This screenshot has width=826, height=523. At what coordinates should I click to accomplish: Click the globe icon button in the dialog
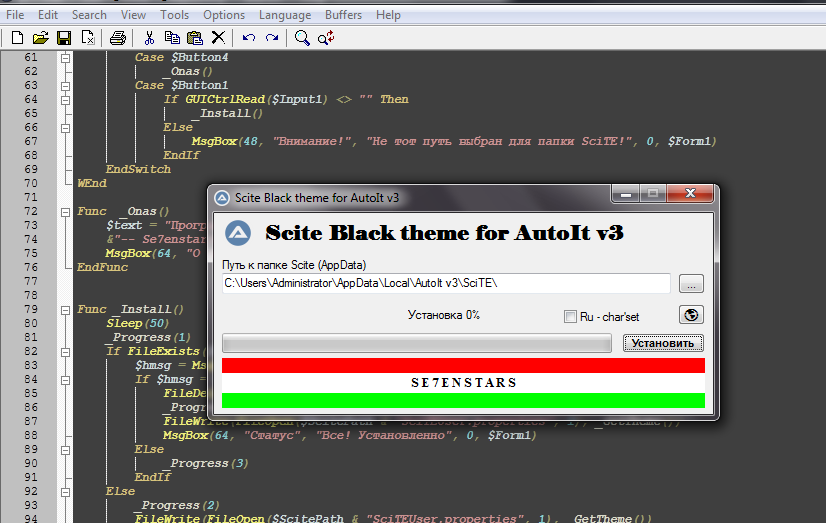point(690,315)
